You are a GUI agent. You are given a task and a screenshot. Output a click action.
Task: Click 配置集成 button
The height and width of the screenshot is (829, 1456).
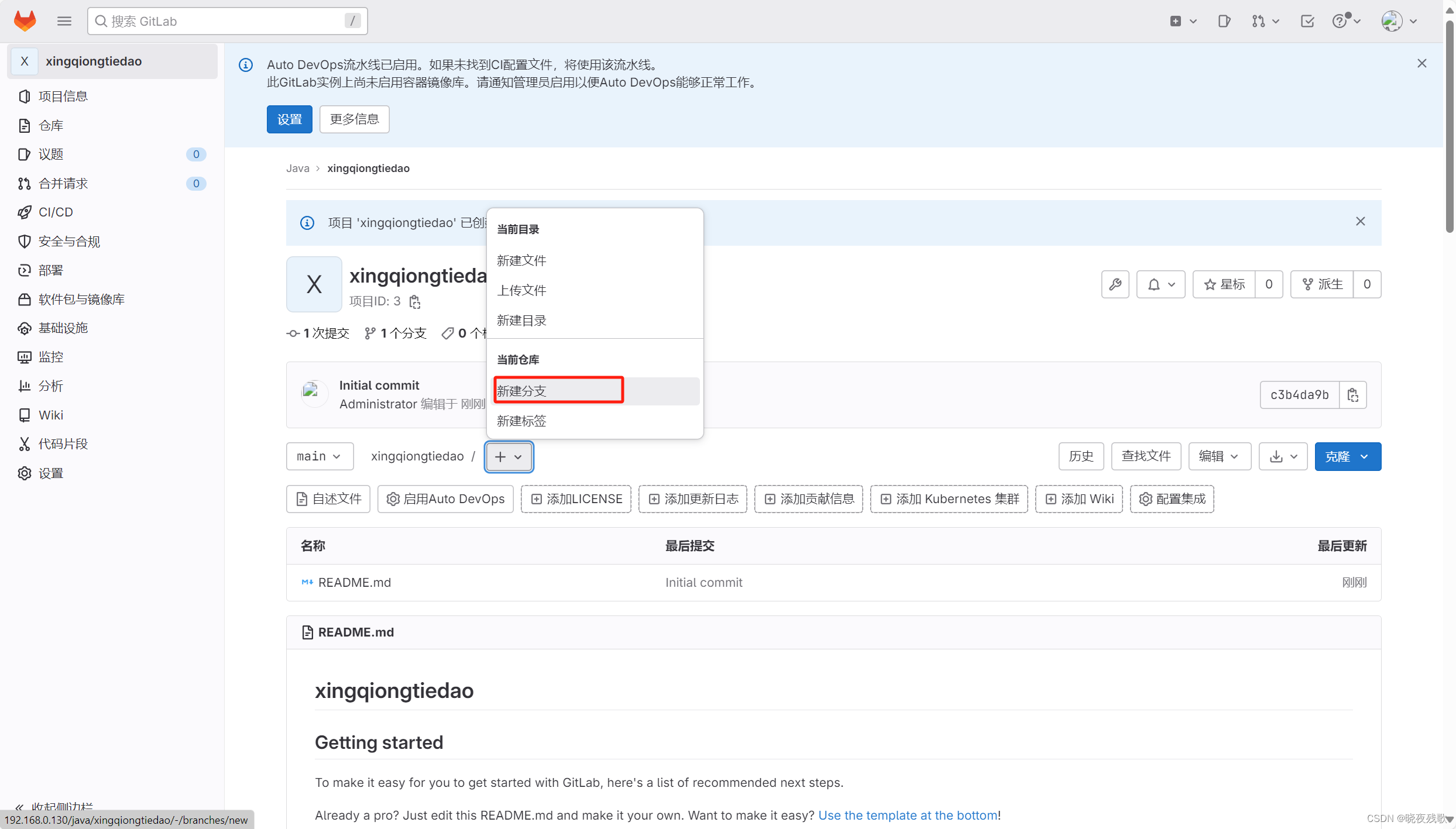(x=1172, y=499)
